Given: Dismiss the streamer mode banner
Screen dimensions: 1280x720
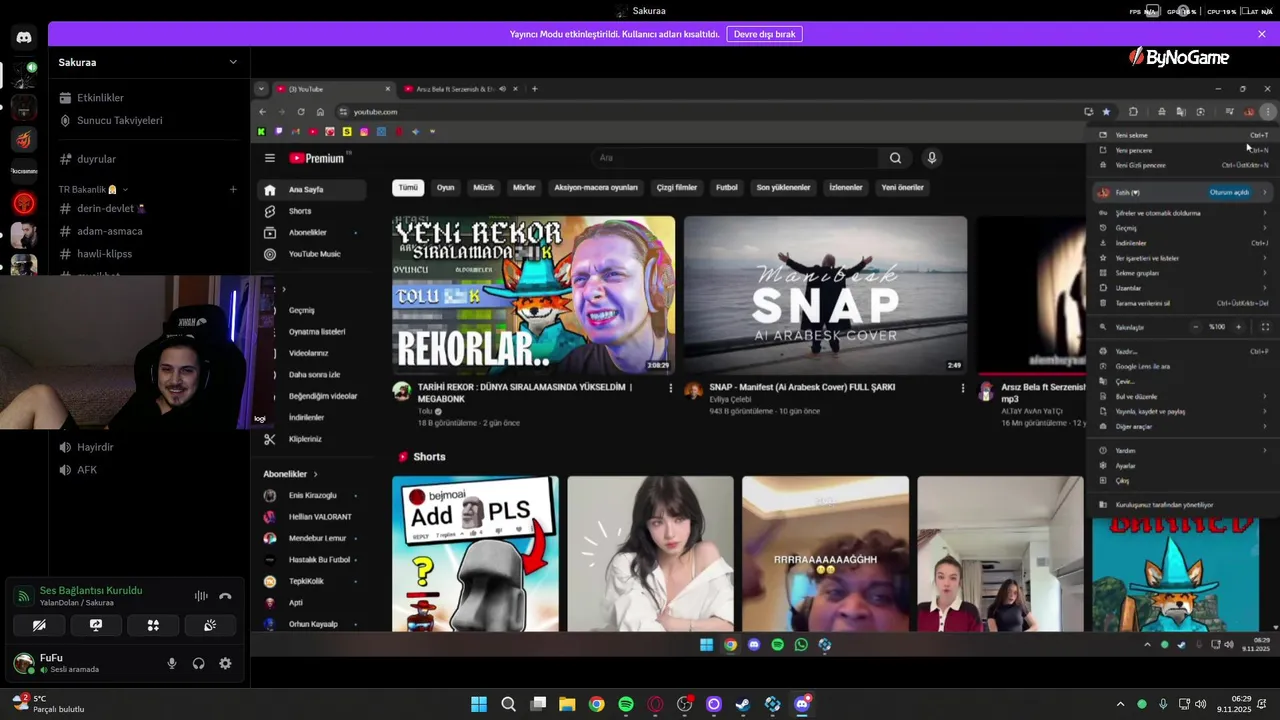Looking at the screenshot, I should tap(1262, 34).
